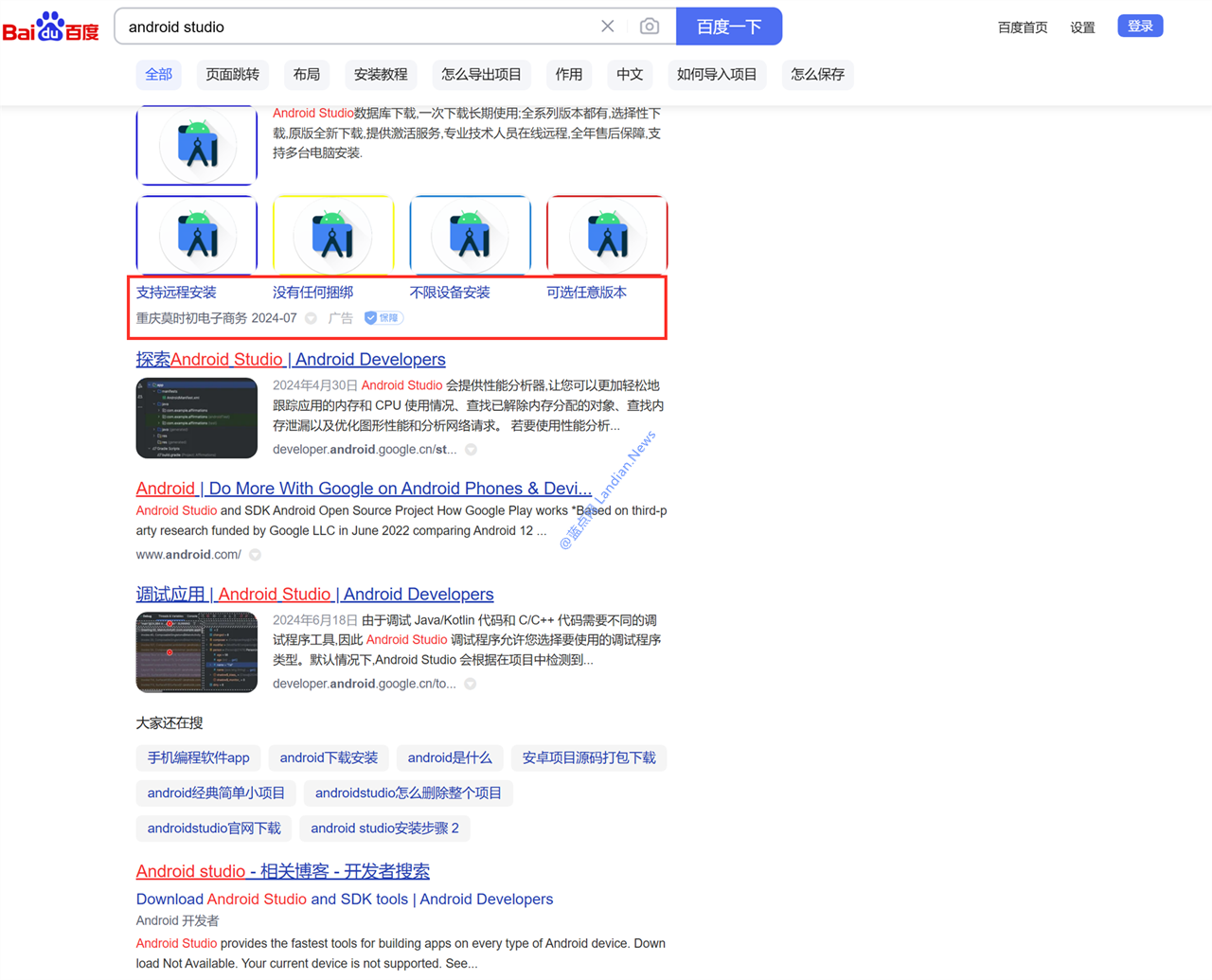The width and height of the screenshot is (1212, 980).
Task: Click the 百度一下 search button
Action: [729, 27]
